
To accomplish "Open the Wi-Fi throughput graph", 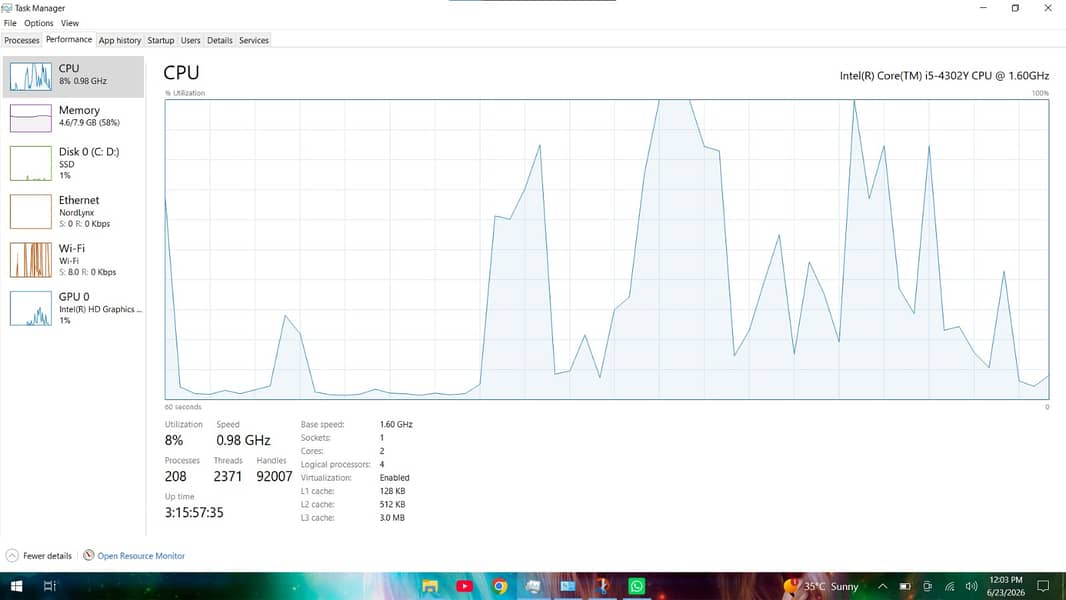I will (x=73, y=260).
